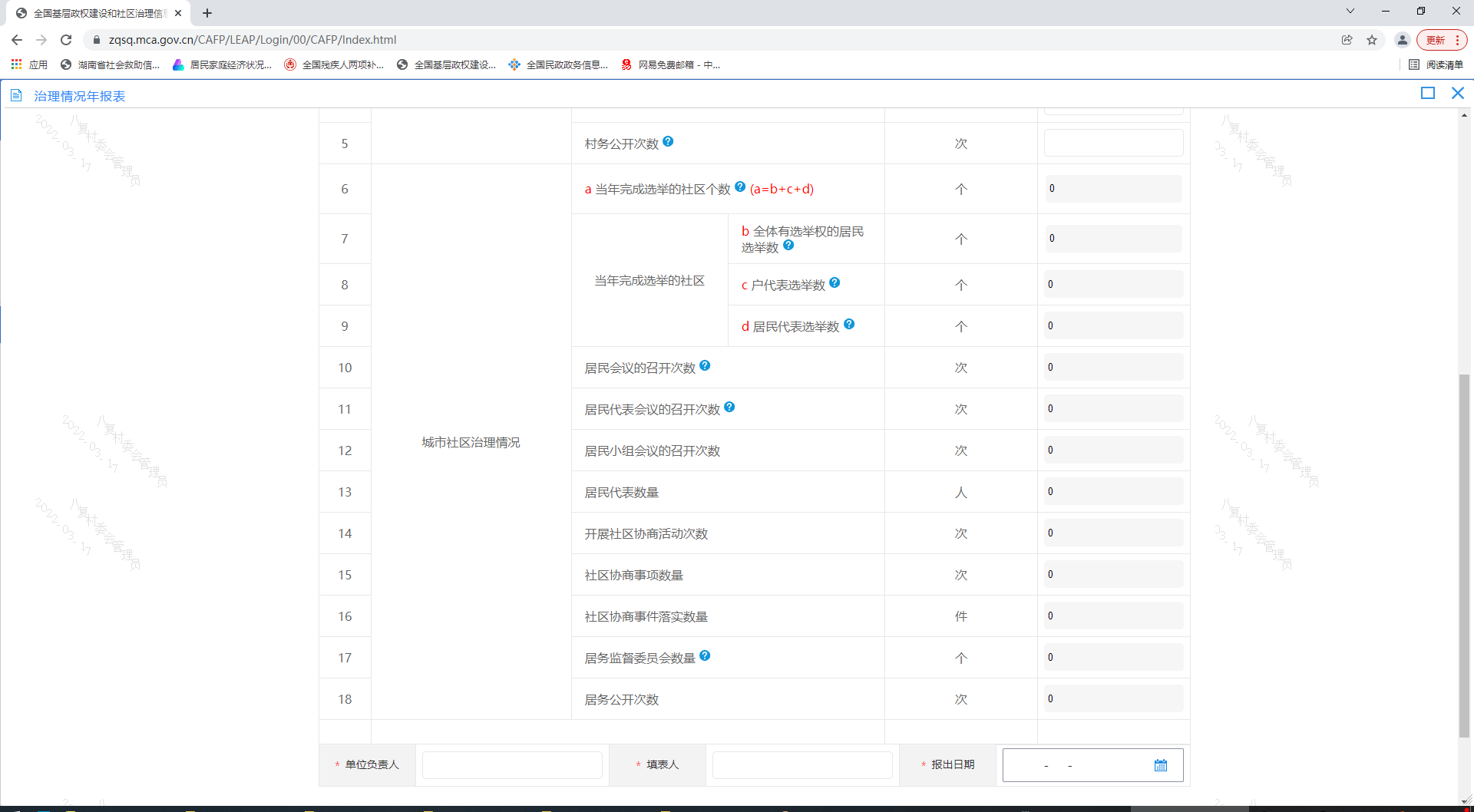Click the 单位负责人 input field
Viewport: 1474px width, 812px height.
point(512,765)
